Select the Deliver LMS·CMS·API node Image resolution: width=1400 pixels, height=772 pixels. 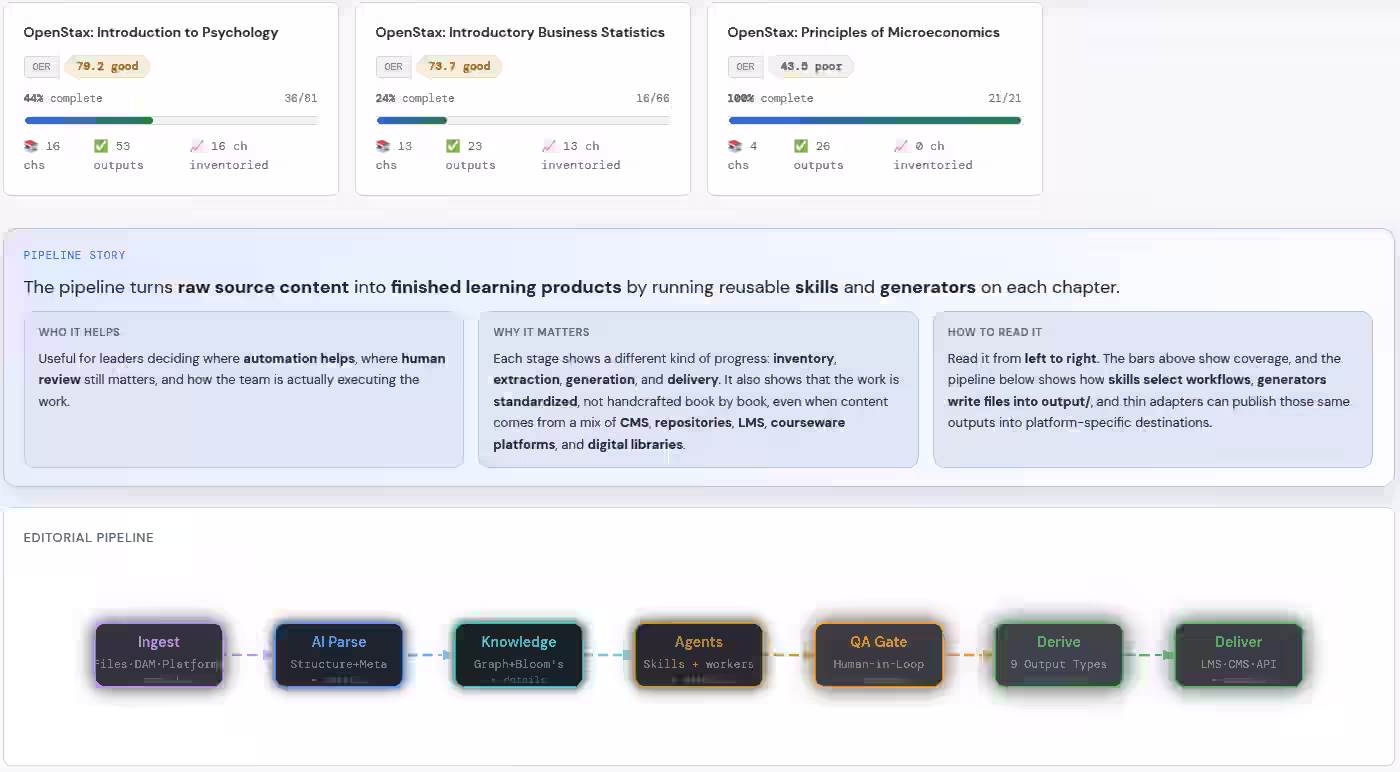[x=1239, y=655]
